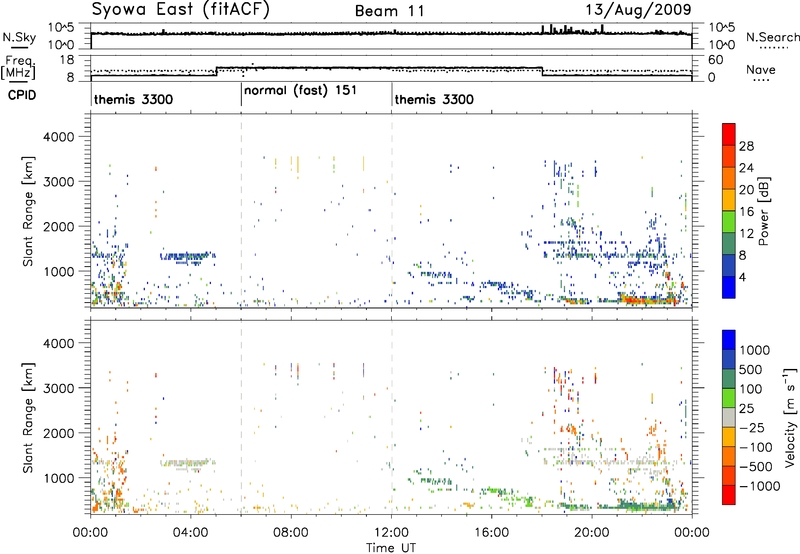Click the '18' frequency axis label
The image size is (800, 554).
coord(66,60)
